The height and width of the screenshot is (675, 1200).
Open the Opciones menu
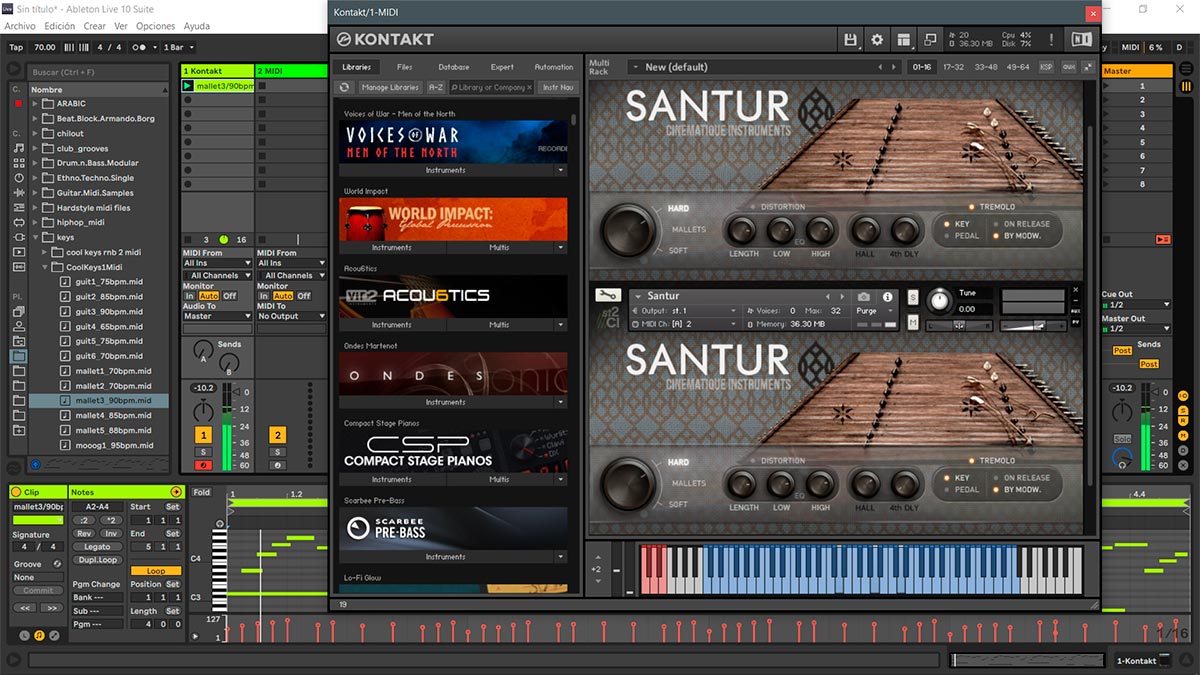point(155,26)
